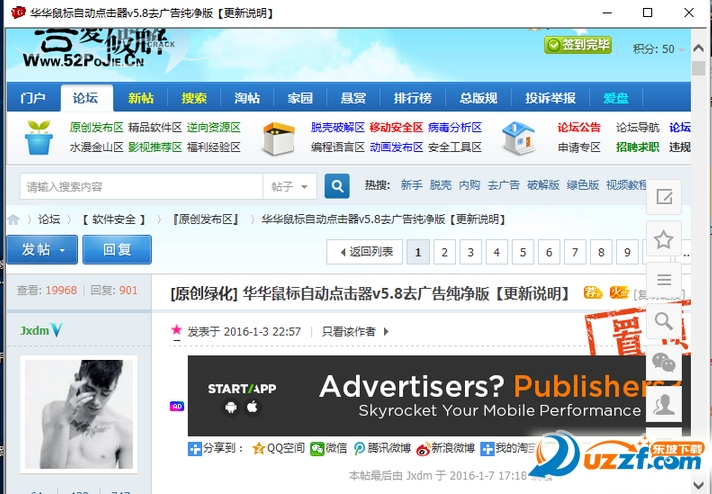This screenshot has width=712, height=494.
Task: Click the star favorite icon in sidebar
Action: (664, 239)
